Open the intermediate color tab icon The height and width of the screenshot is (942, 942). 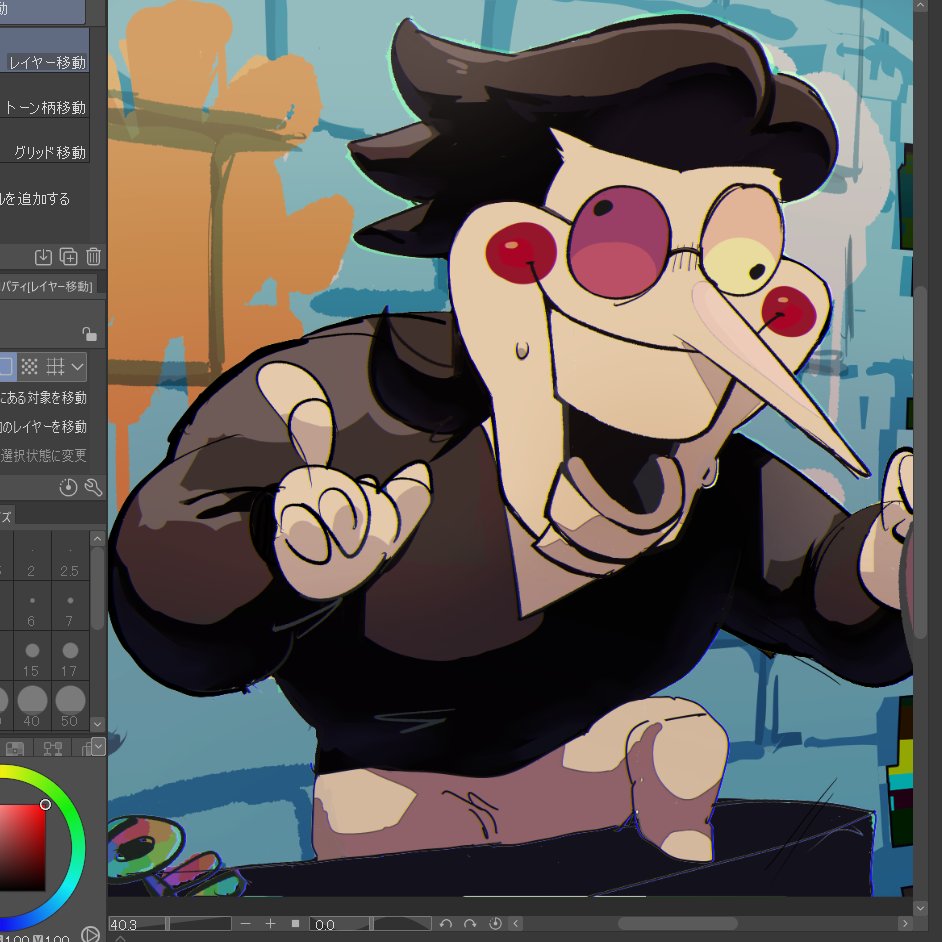point(53,748)
